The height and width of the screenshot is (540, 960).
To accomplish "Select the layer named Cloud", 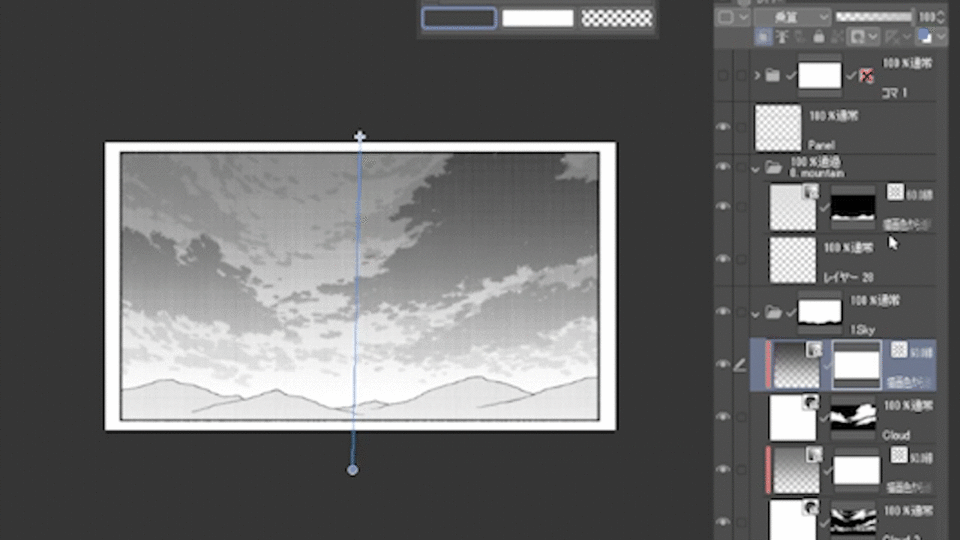I will pos(896,435).
